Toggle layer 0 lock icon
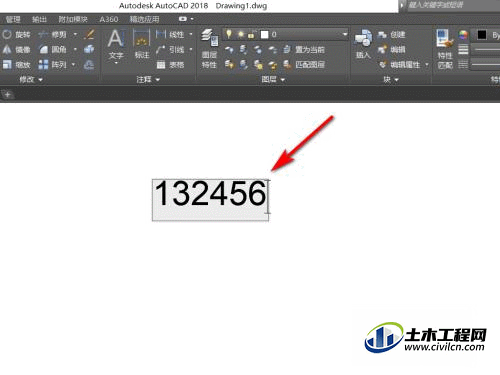The width and height of the screenshot is (500, 375). (252, 34)
